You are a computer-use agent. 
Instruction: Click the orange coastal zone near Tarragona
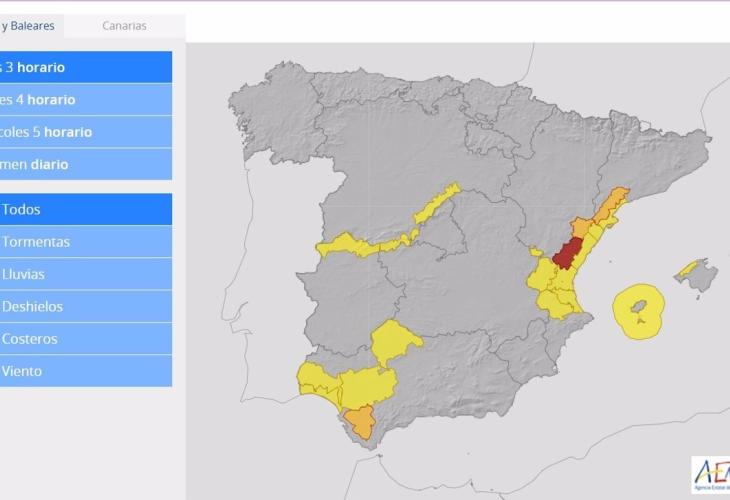(610, 205)
